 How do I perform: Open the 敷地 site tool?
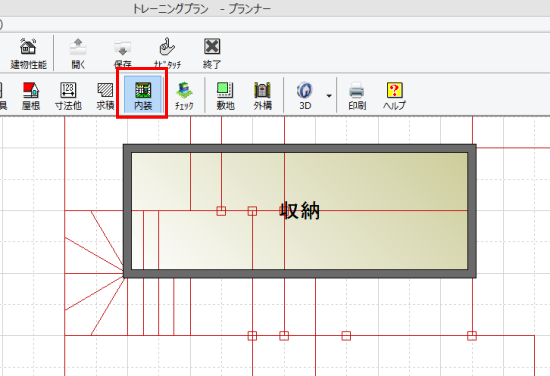[225, 96]
